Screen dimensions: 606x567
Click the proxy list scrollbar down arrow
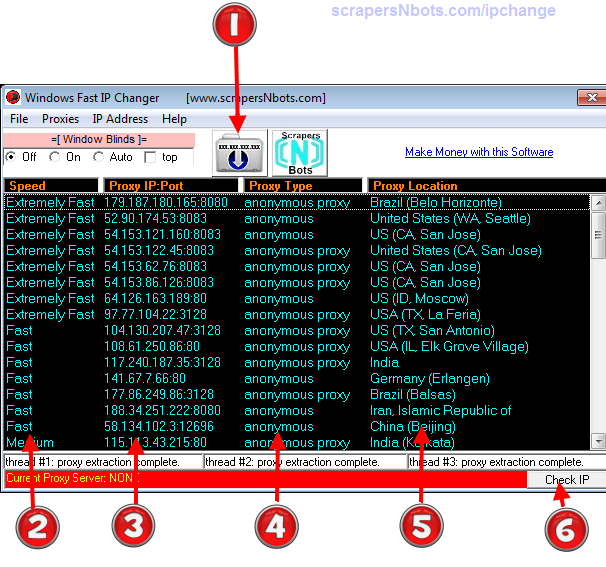[598, 441]
